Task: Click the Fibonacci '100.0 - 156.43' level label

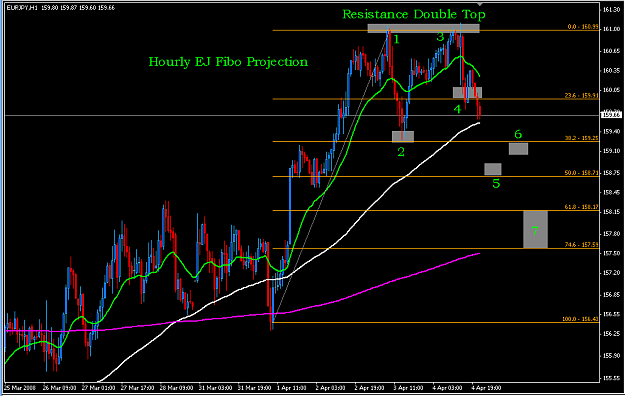Action: coord(580,319)
